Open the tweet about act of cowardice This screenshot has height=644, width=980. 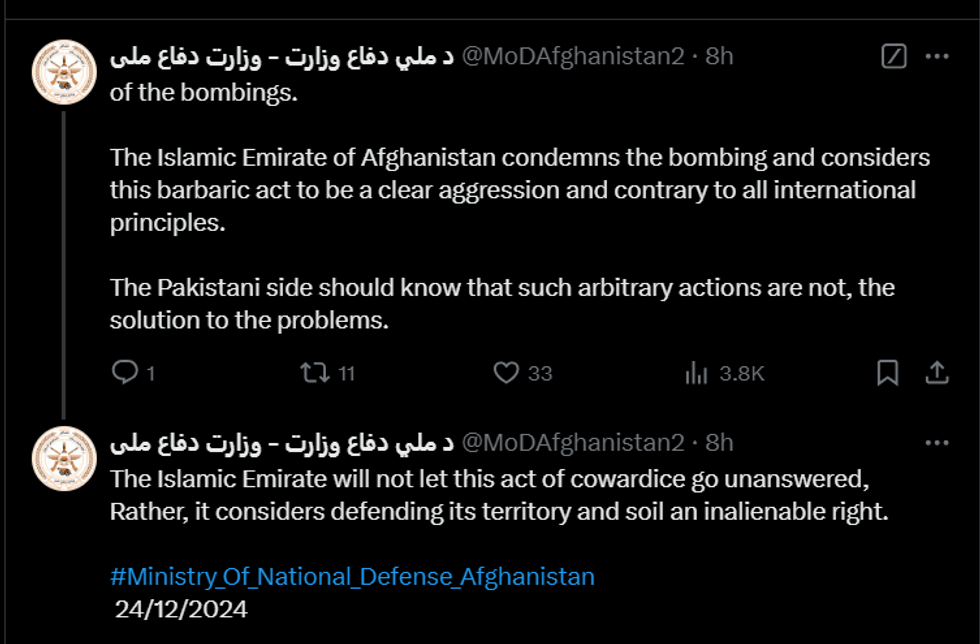point(500,495)
